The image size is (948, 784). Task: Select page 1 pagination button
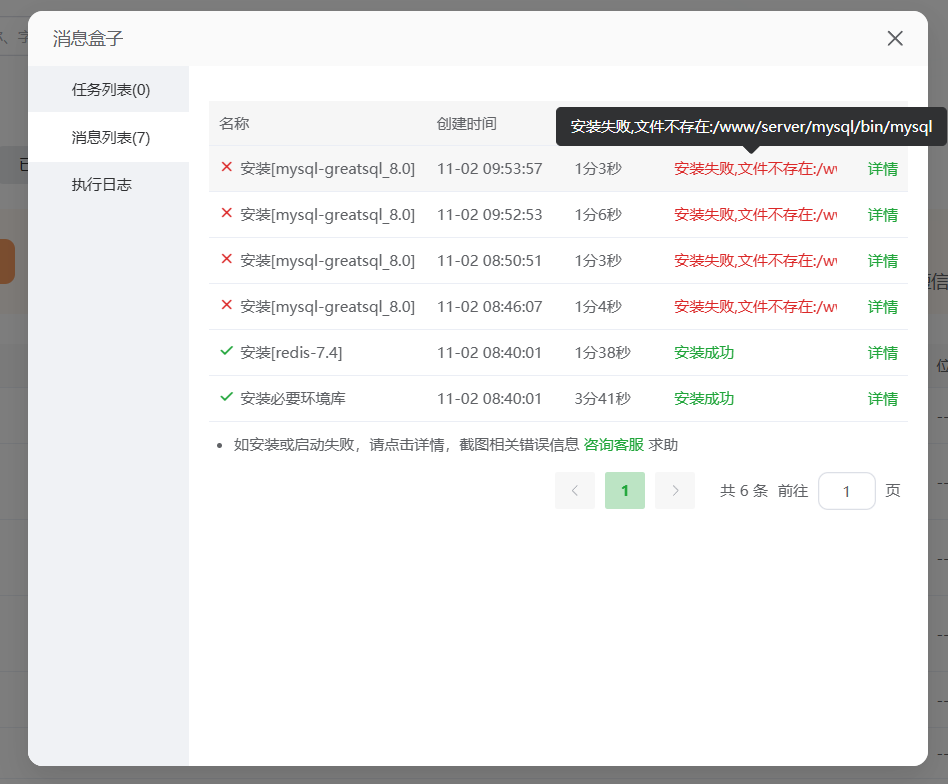(x=625, y=491)
